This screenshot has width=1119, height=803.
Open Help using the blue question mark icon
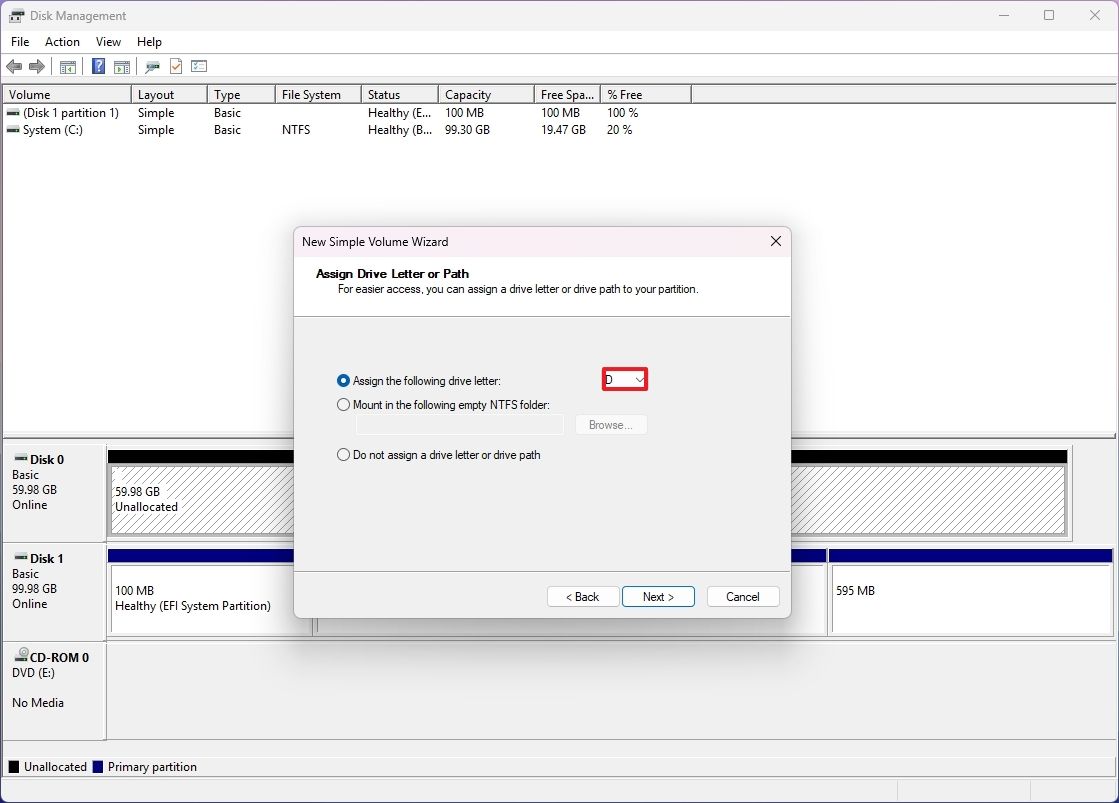97,66
